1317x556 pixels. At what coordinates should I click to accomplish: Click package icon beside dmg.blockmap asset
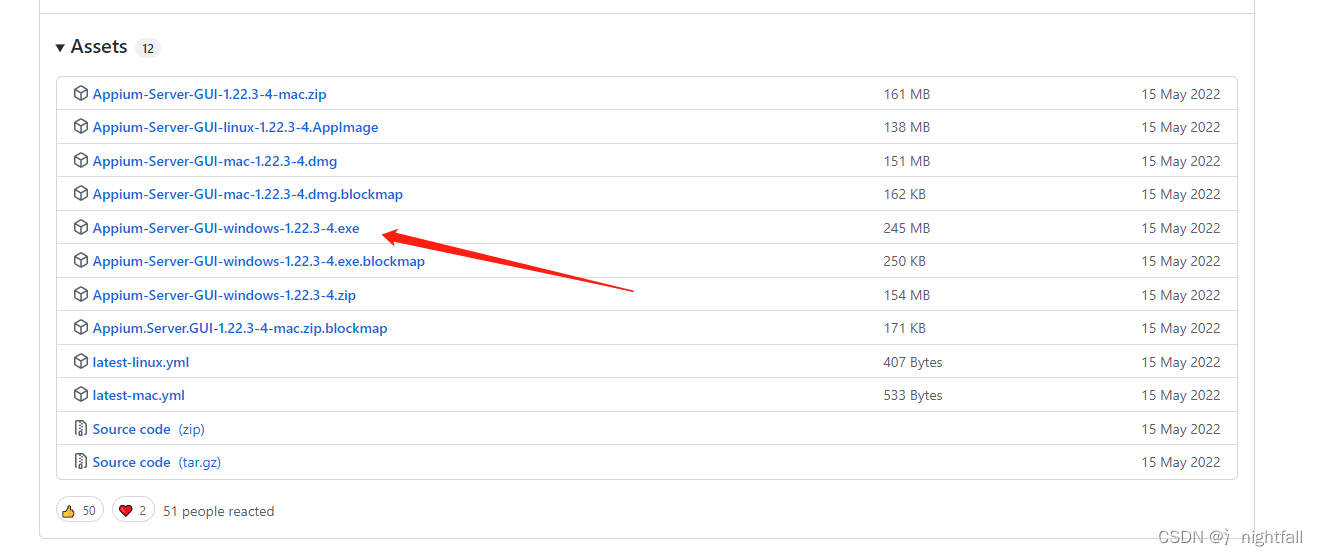[x=81, y=194]
